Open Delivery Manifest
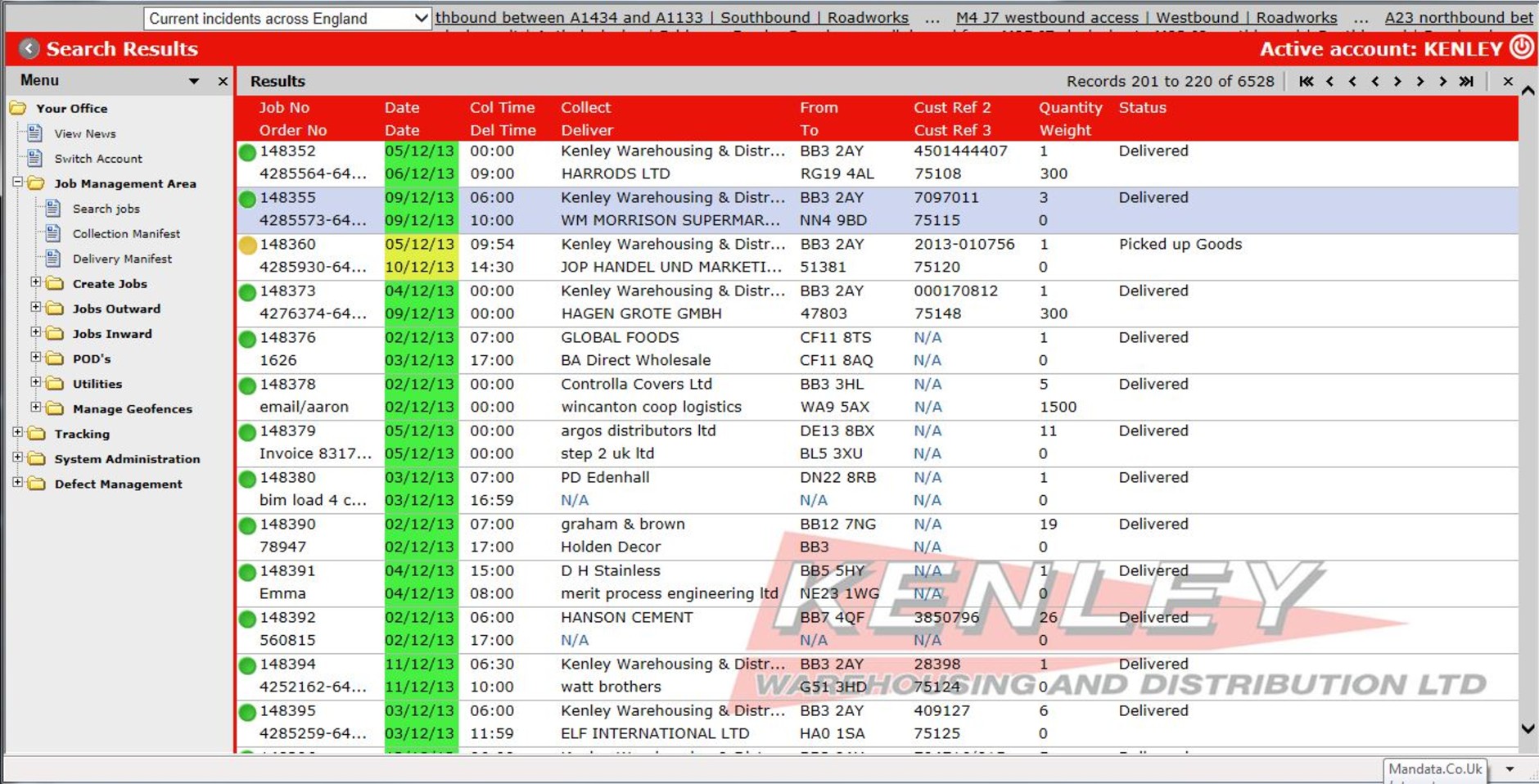The image size is (1539, 784). (122, 259)
